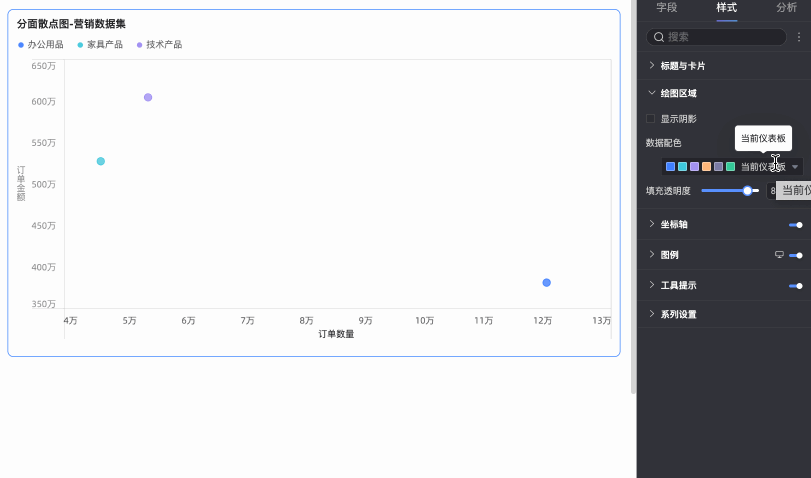The image size is (811, 478).
Task: Click the vertical scrollbar beside the canvas
Action: tap(634, 197)
